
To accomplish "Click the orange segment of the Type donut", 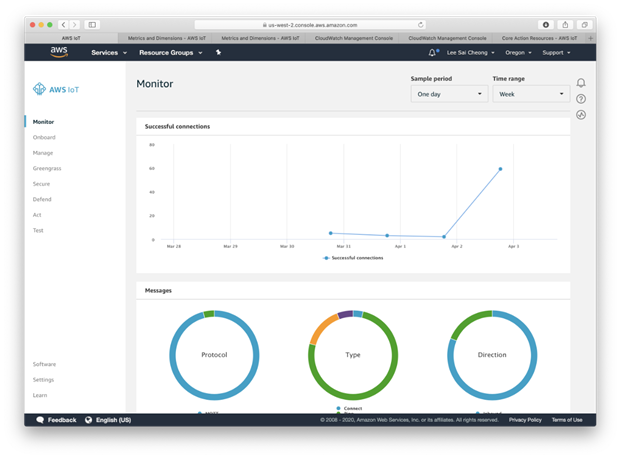I will pos(323,328).
